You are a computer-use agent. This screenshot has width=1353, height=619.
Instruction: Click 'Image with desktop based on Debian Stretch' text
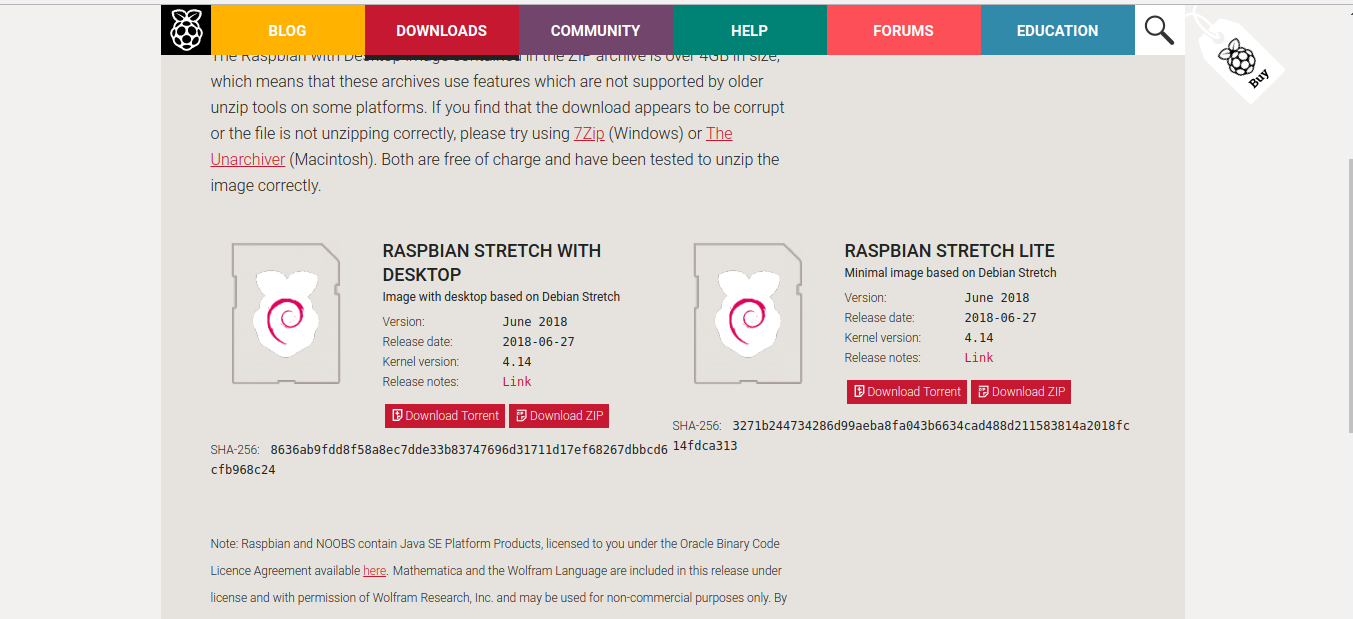pos(502,297)
